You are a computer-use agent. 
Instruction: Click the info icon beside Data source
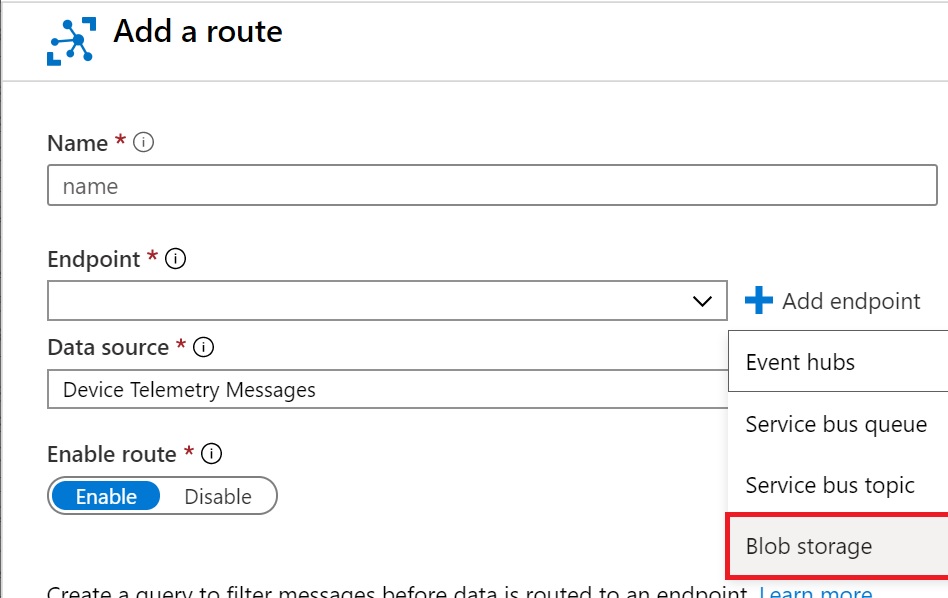(203, 347)
